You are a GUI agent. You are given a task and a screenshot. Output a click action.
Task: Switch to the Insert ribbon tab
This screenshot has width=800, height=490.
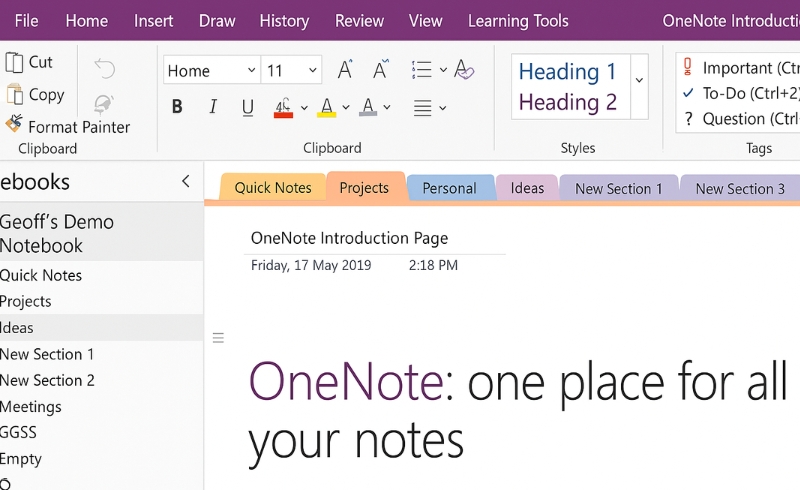153,21
